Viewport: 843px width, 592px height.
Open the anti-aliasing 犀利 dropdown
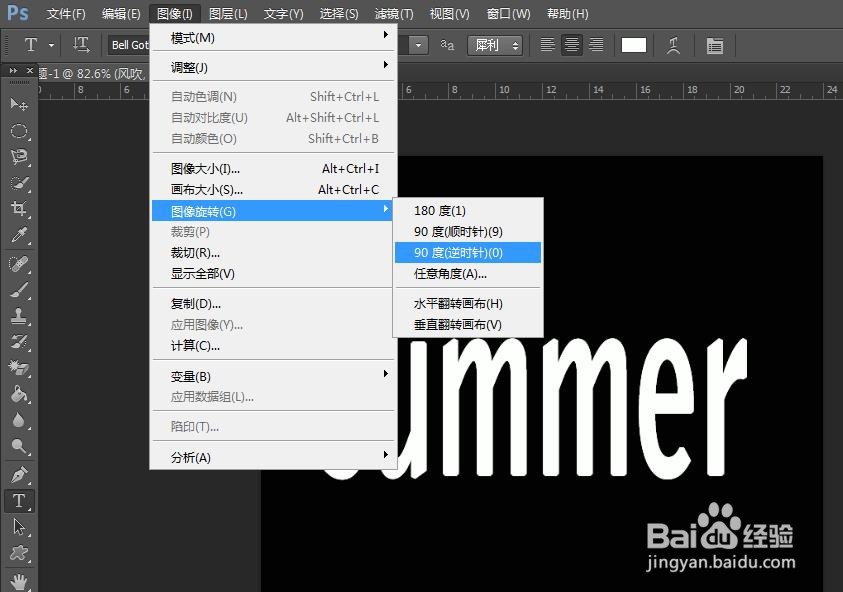point(495,45)
